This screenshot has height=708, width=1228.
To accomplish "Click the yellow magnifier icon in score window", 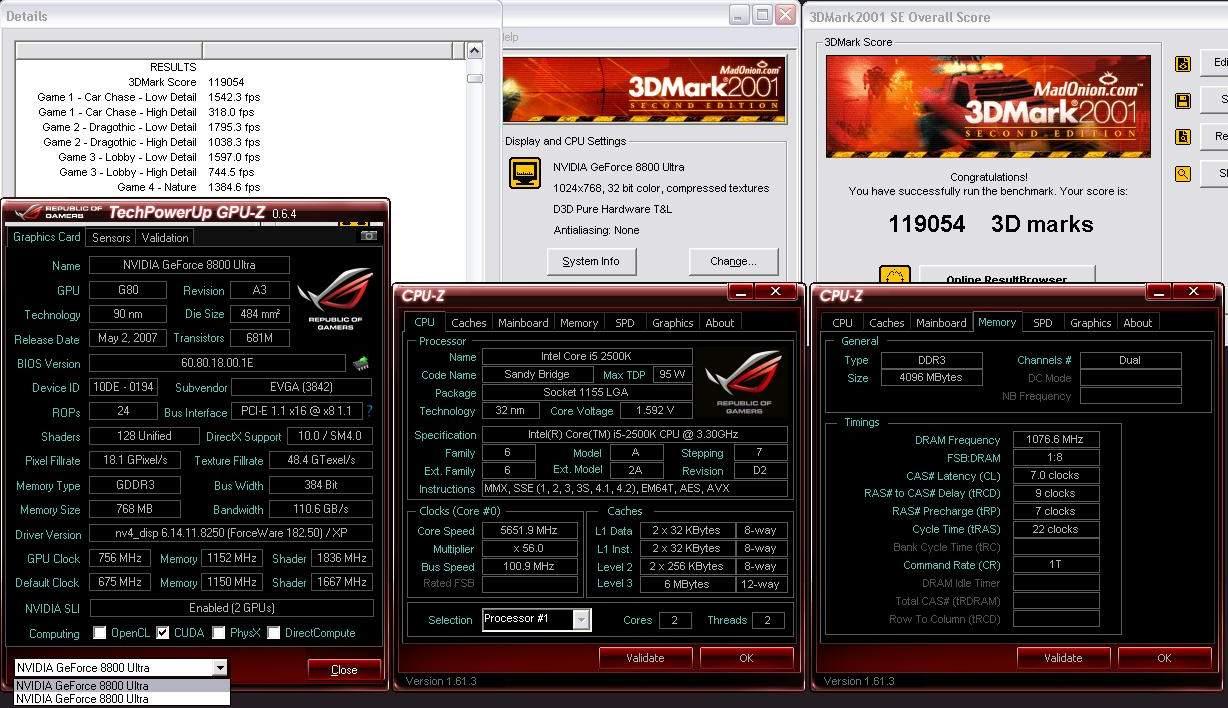I will [x=1183, y=173].
